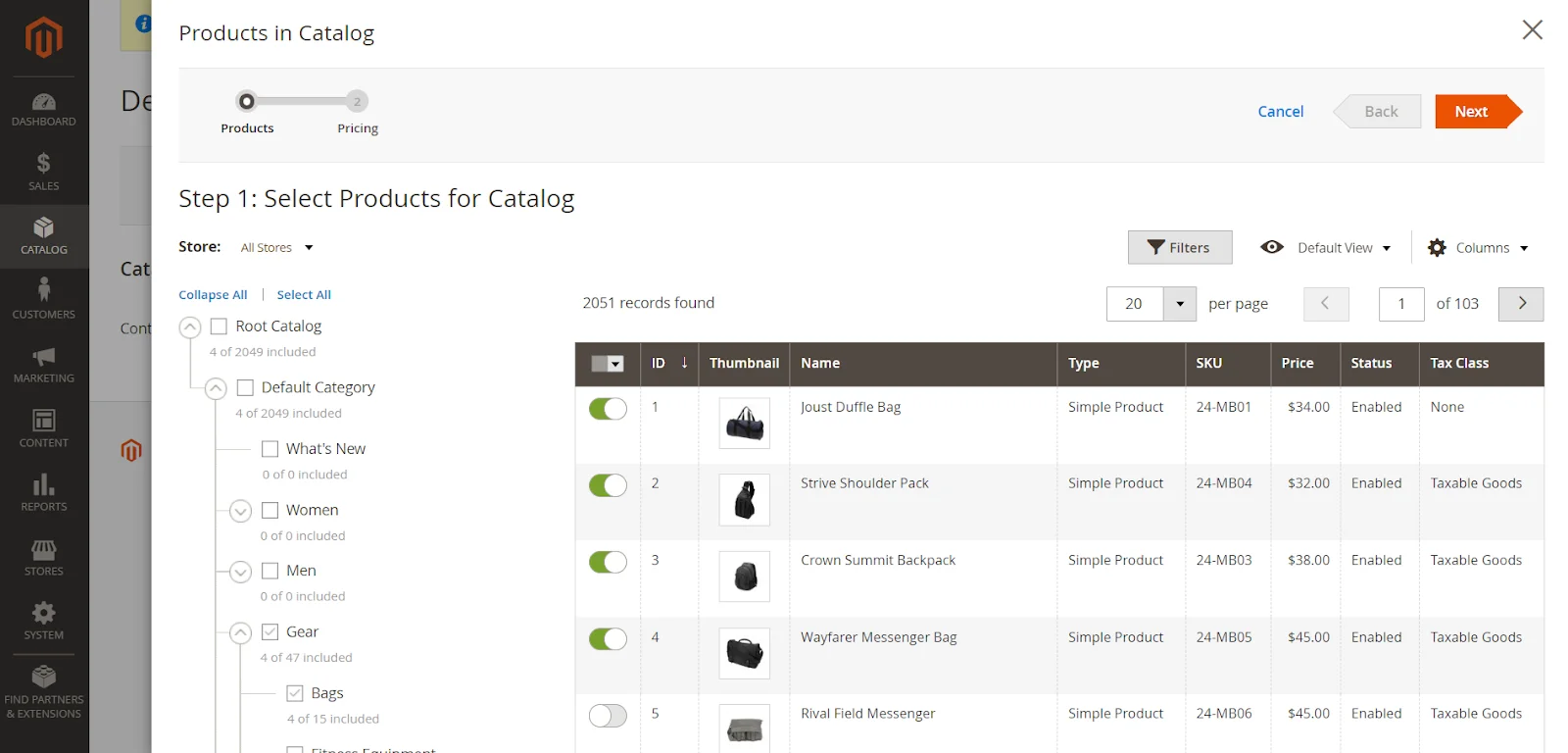The width and height of the screenshot is (1568, 753).
Task: Expand the Men category node
Action: pos(240,572)
